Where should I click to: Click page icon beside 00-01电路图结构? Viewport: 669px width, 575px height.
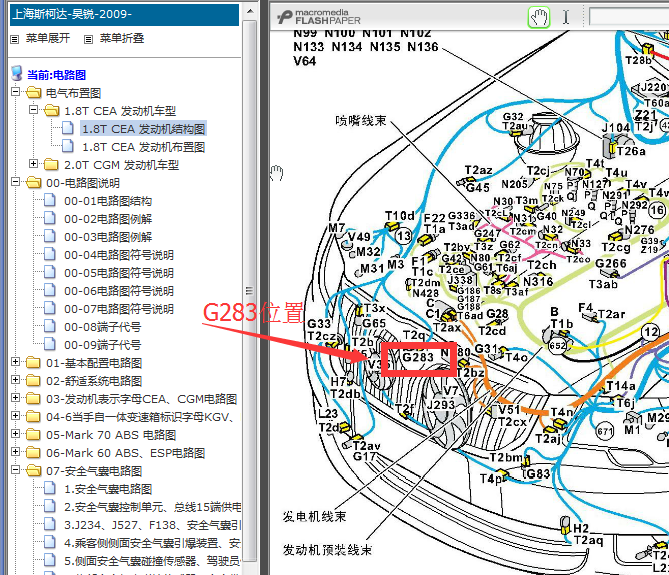tap(50, 200)
